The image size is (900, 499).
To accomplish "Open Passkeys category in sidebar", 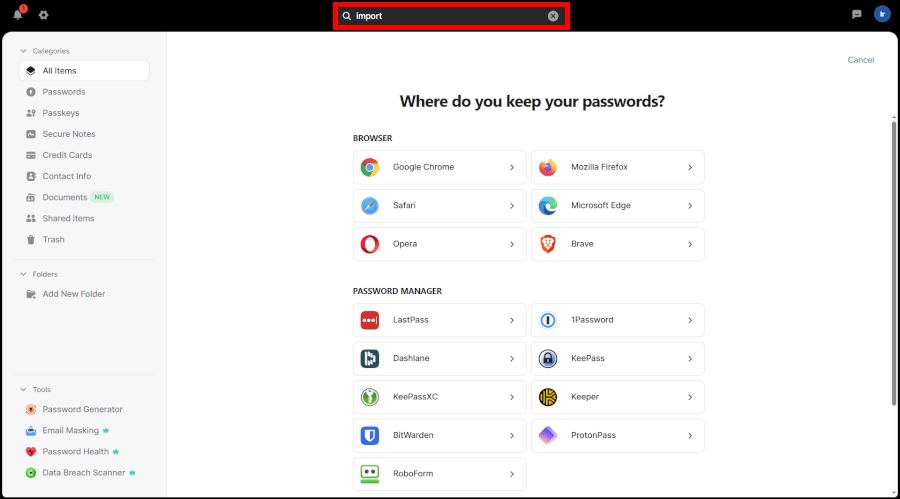I will click(x=61, y=113).
